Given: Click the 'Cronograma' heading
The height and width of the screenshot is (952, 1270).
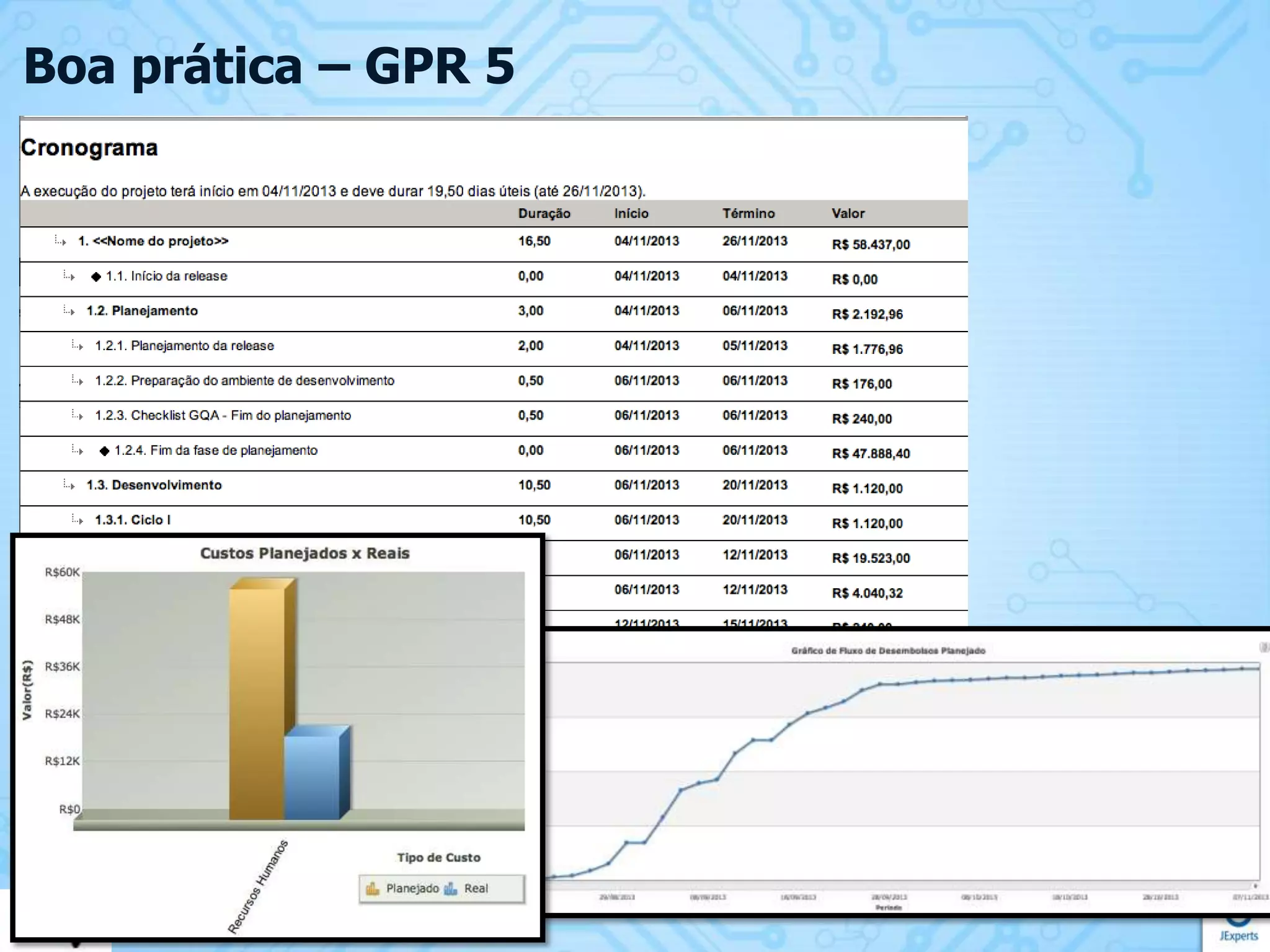Looking at the screenshot, I should [89, 148].
